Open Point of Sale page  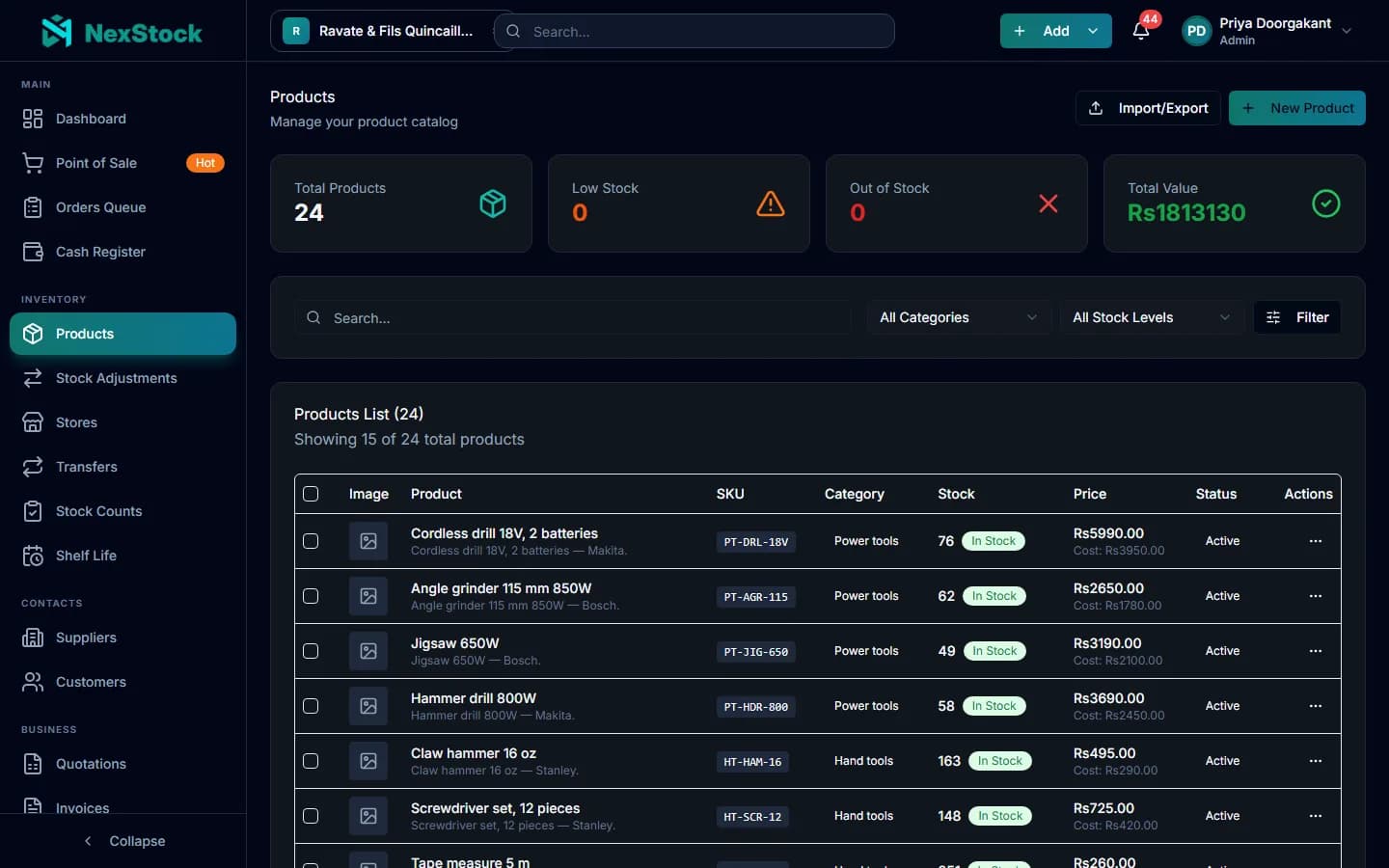click(x=123, y=163)
